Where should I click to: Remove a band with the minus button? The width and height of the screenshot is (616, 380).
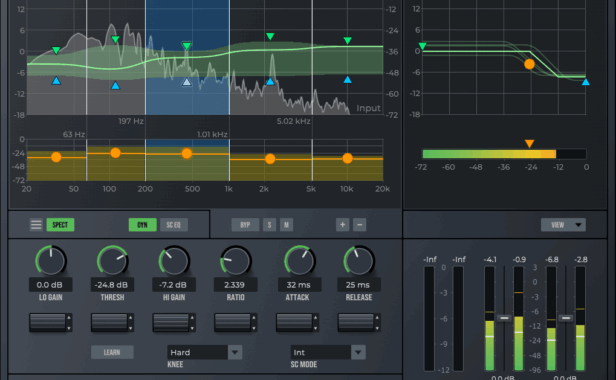click(359, 225)
